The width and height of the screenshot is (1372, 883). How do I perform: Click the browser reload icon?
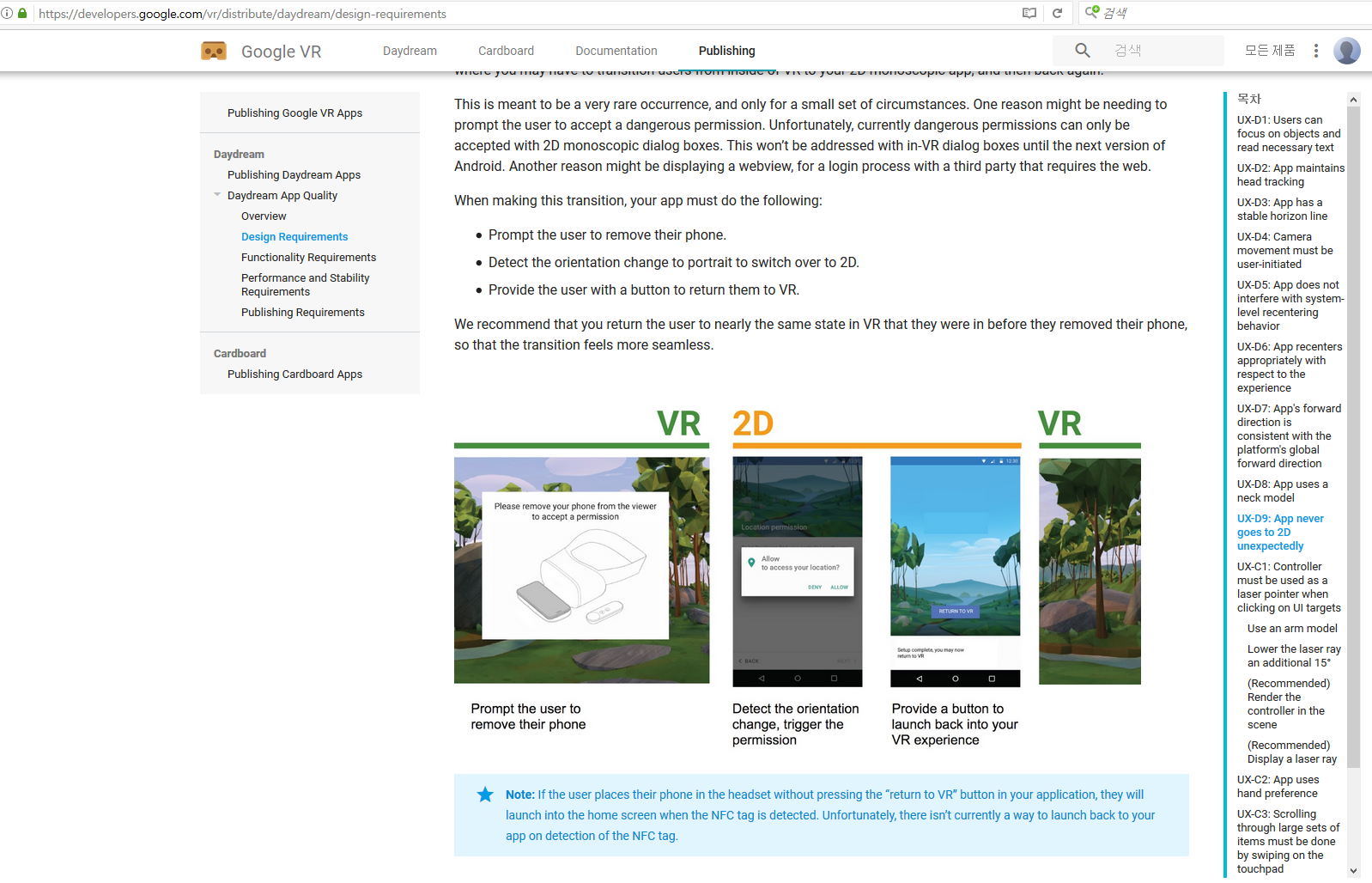click(1058, 13)
